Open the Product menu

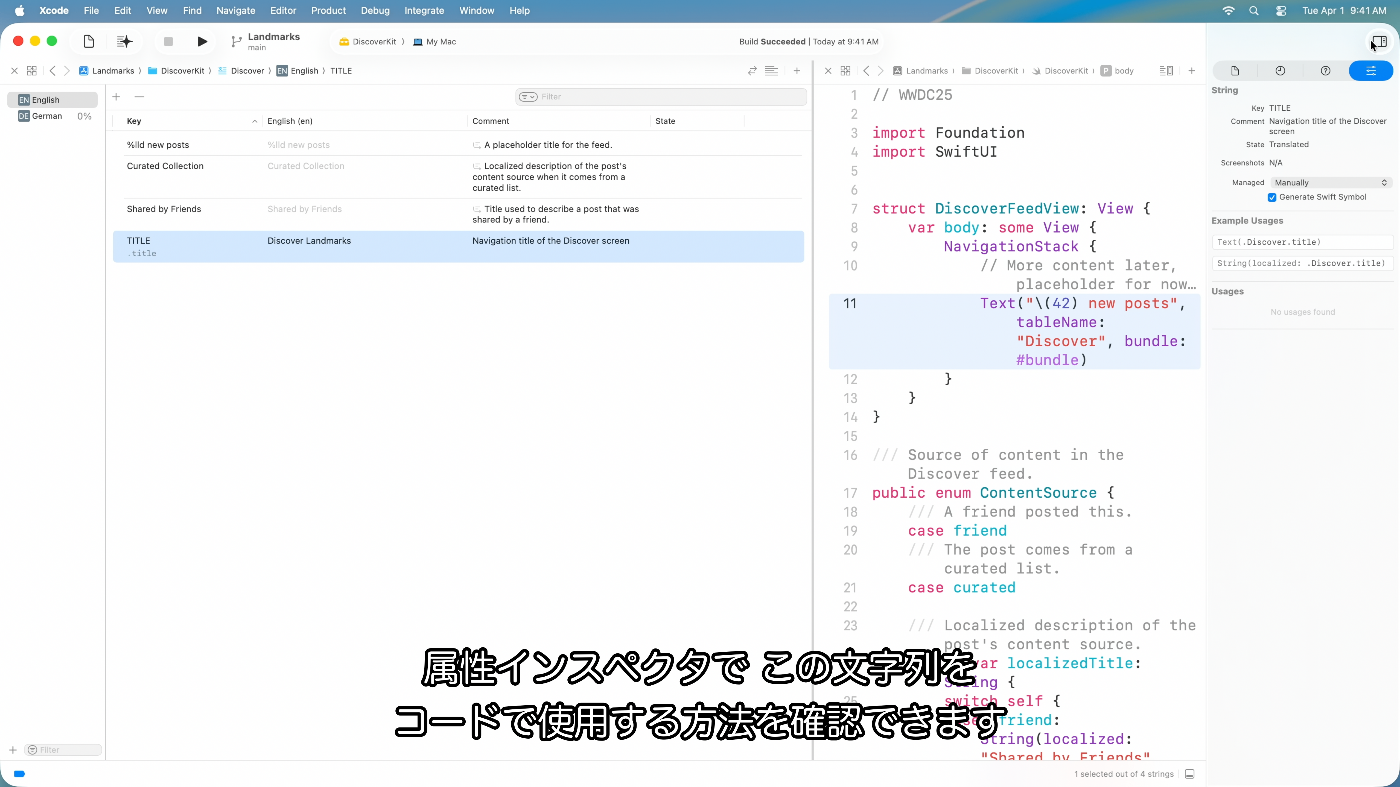click(328, 10)
